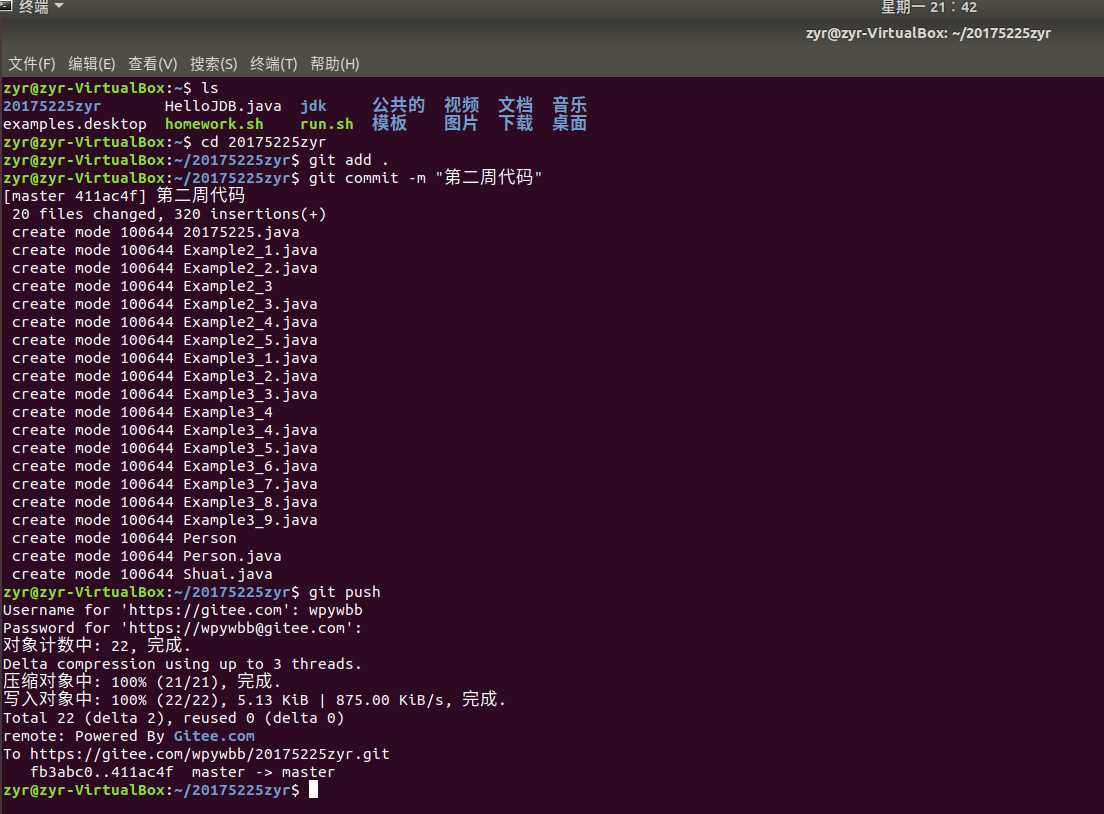The image size is (1104, 814).
Task: Click the 文档 folder name
Action: click(x=515, y=106)
